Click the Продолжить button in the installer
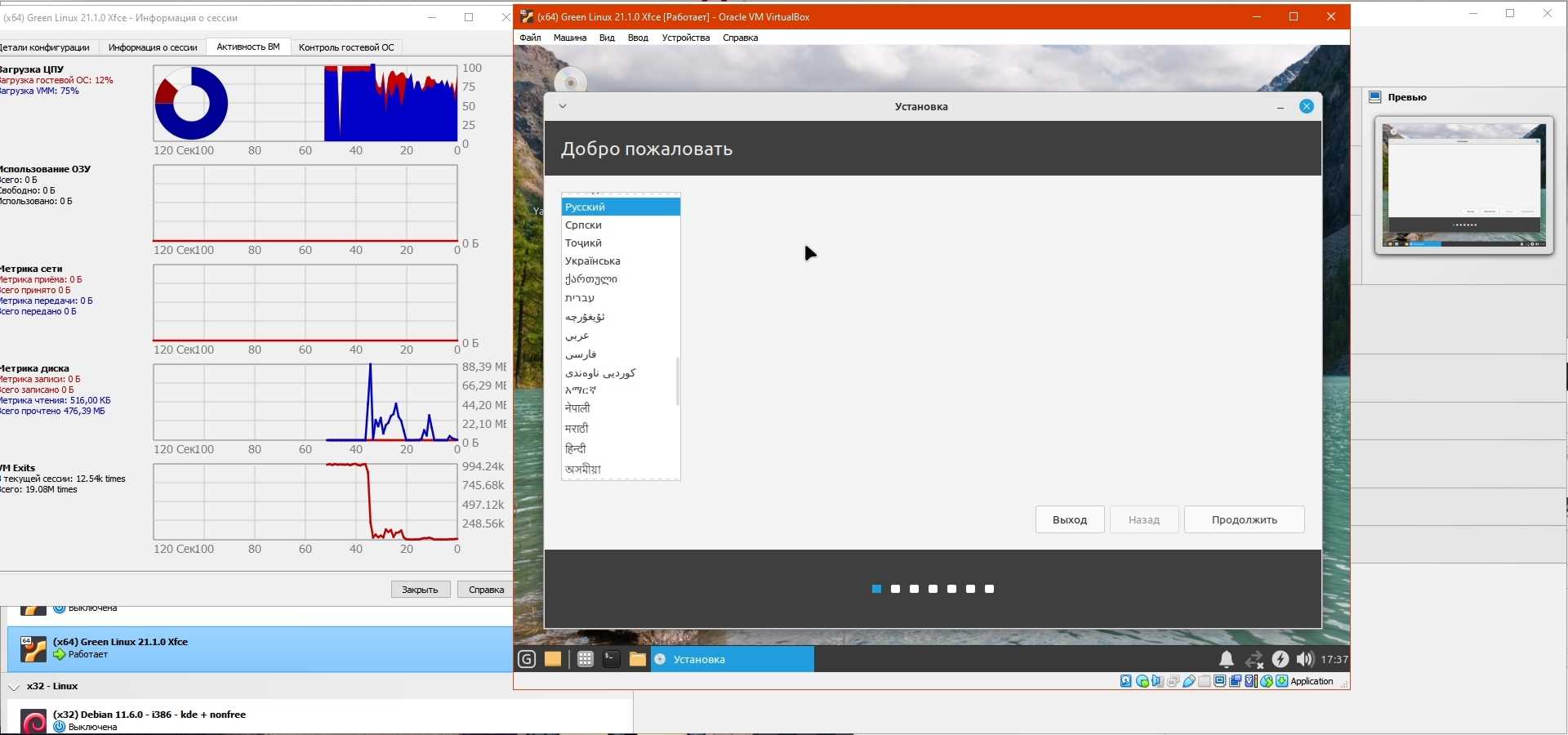The image size is (1568, 735). (x=1245, y=519)
